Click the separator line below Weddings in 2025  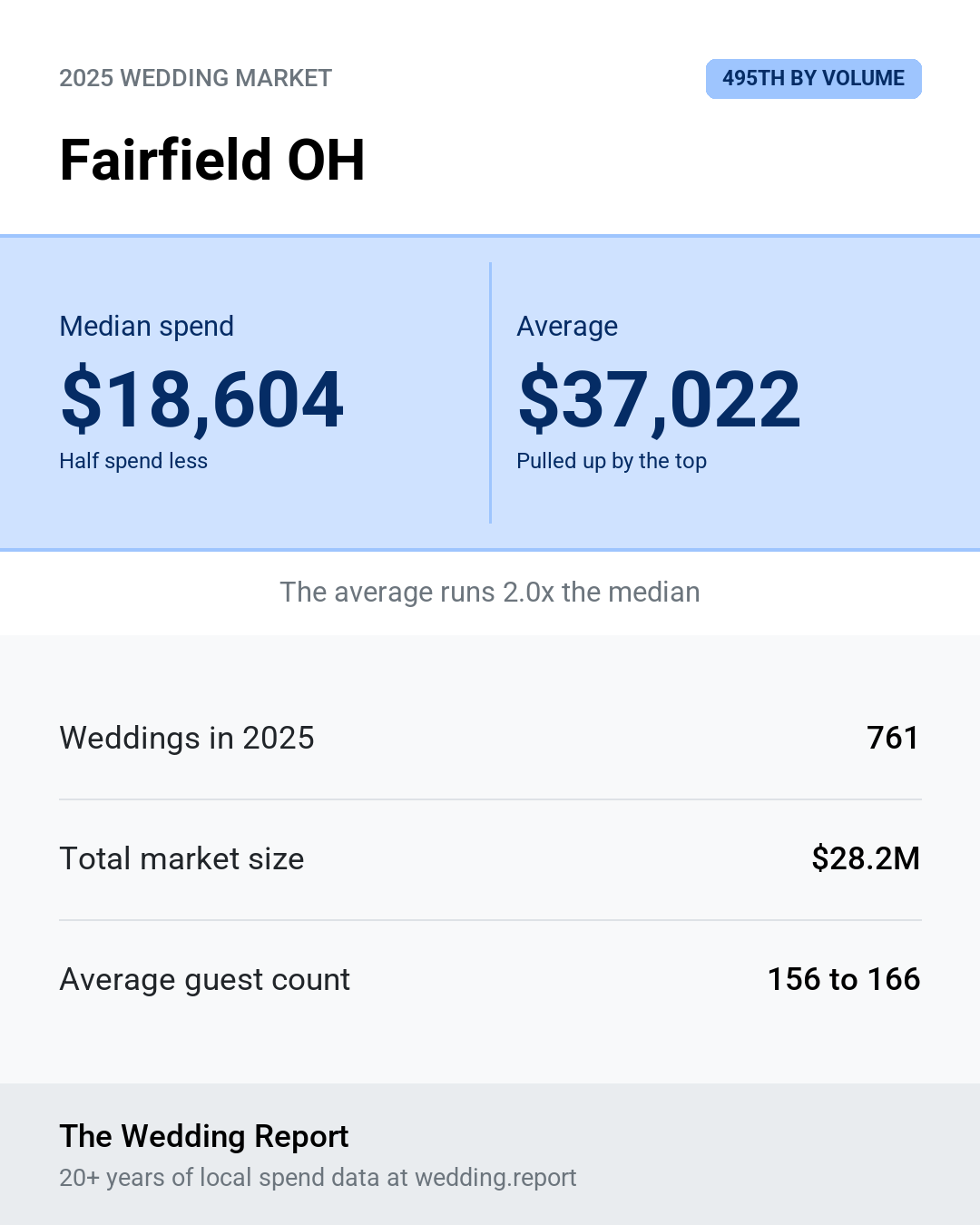[x=490, y=799]
